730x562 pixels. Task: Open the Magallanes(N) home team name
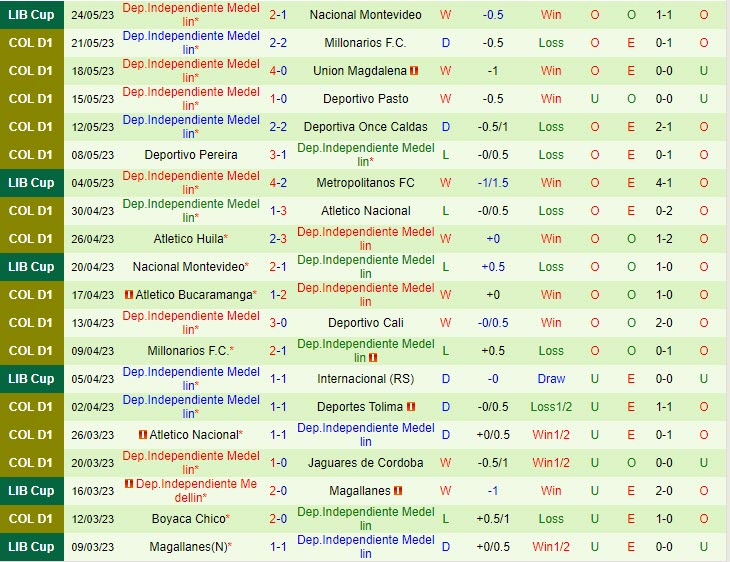pos(189,547)
